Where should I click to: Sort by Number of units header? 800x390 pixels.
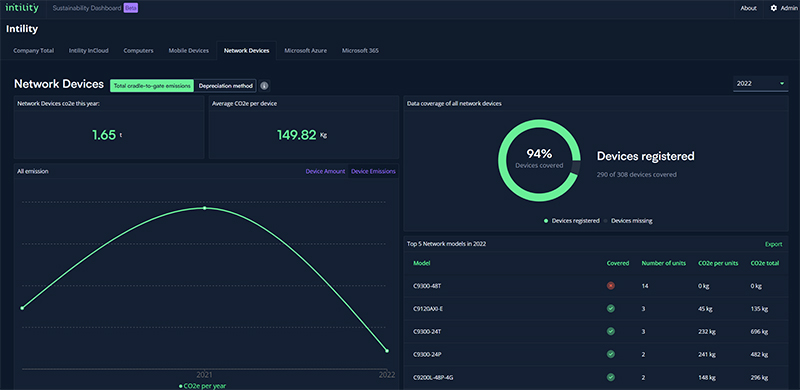click(663, 263)
